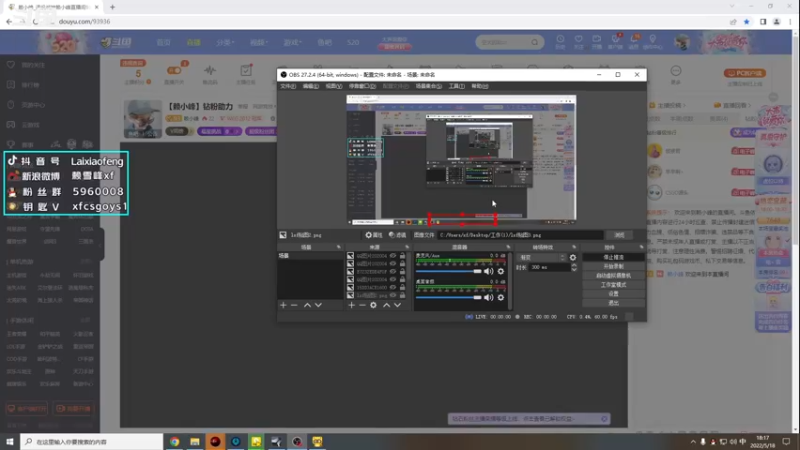Open Chrome from the Windows taskbar
The height and width of the screenshot is (450, 800).
pos(174,441)
